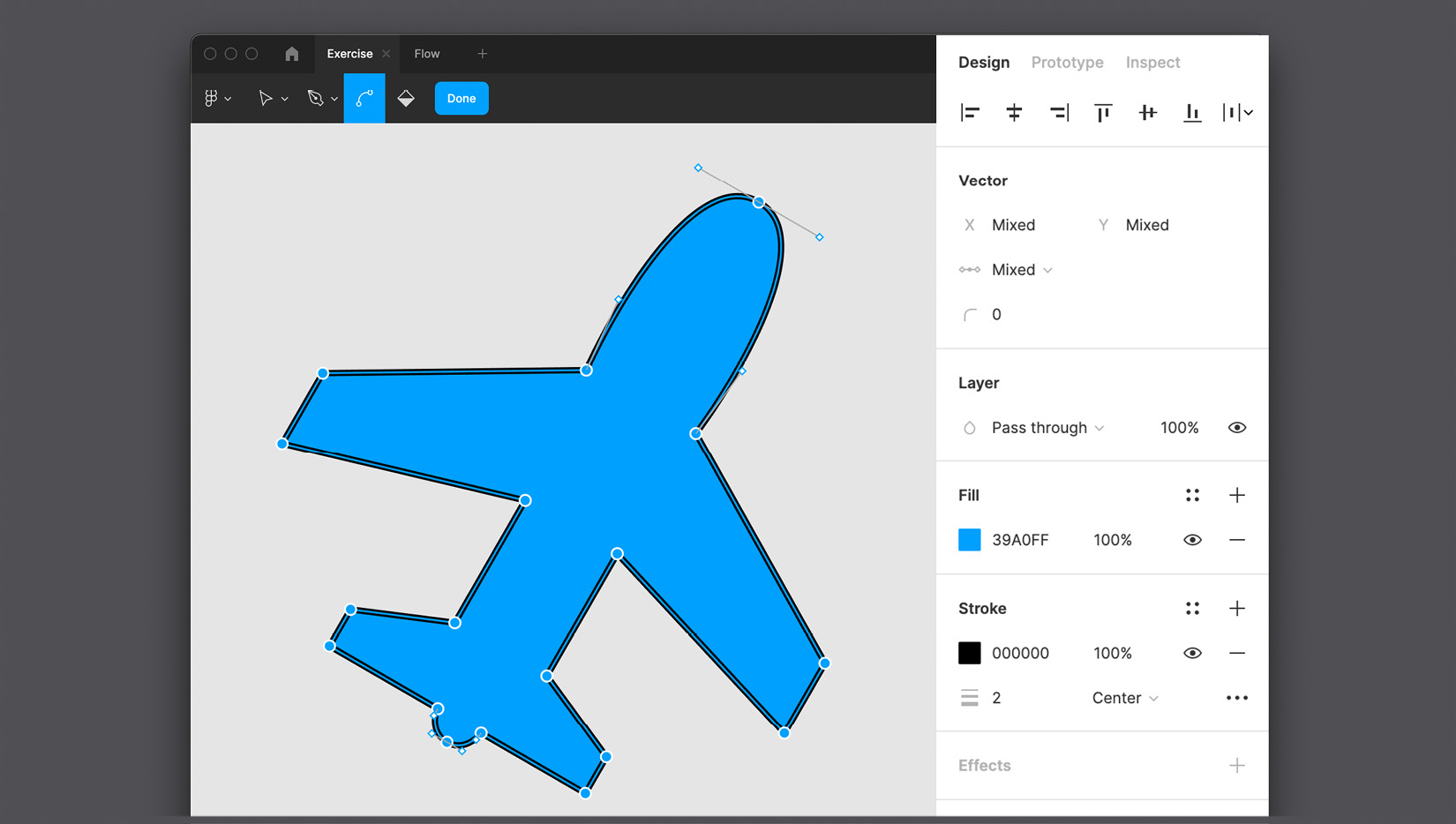The image size is (1456, 824).
Task: Switch to the Prototype tab
Action: pos(1067,63)
